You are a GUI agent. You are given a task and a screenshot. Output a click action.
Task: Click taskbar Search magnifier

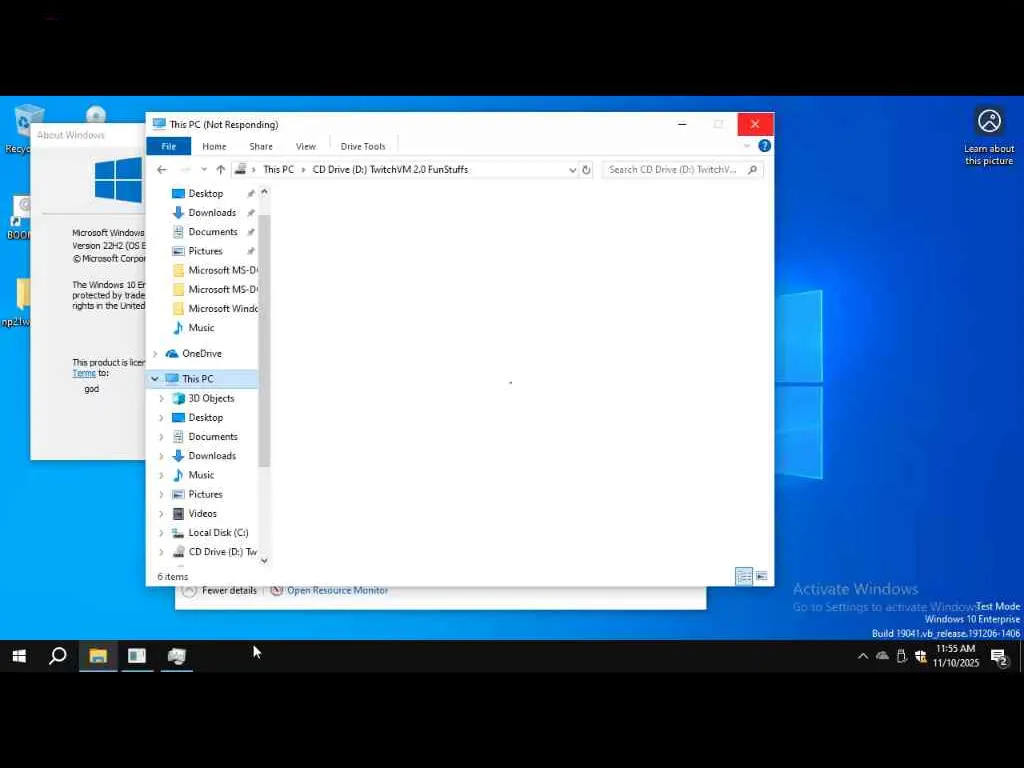(57, 656)
